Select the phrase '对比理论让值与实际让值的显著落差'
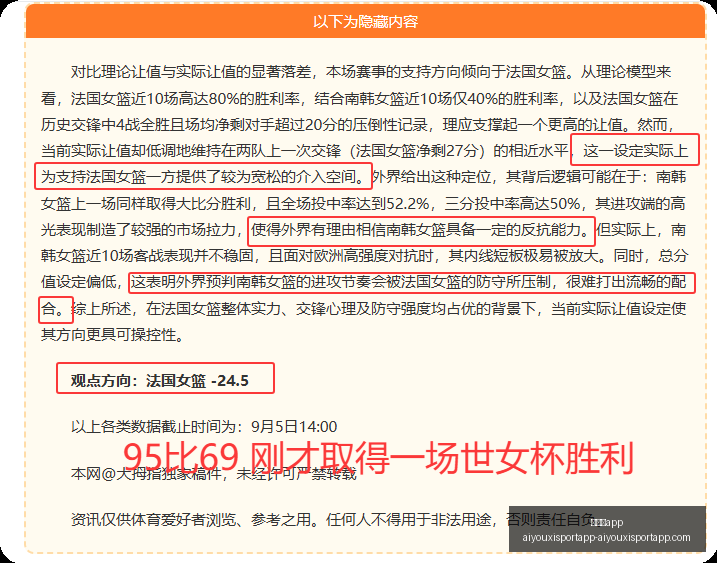 [191, 72]
